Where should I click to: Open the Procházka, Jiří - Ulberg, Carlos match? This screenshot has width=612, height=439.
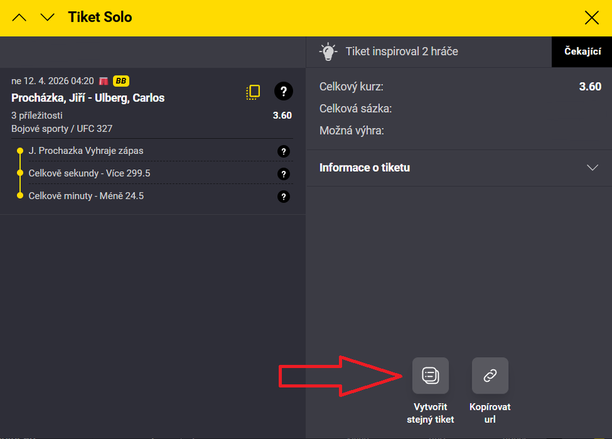[x=88, y=98]
